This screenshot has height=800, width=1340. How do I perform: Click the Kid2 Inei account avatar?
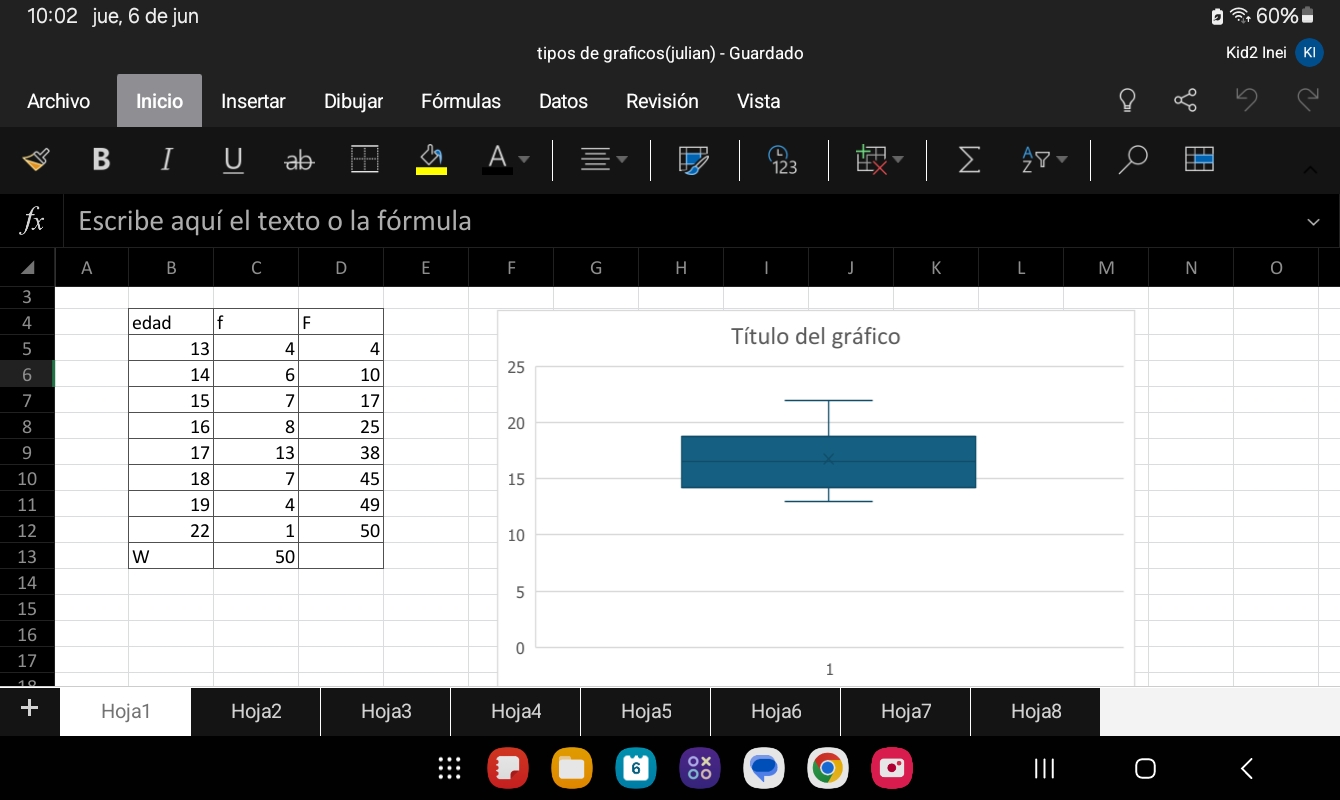coord(1308,53)
